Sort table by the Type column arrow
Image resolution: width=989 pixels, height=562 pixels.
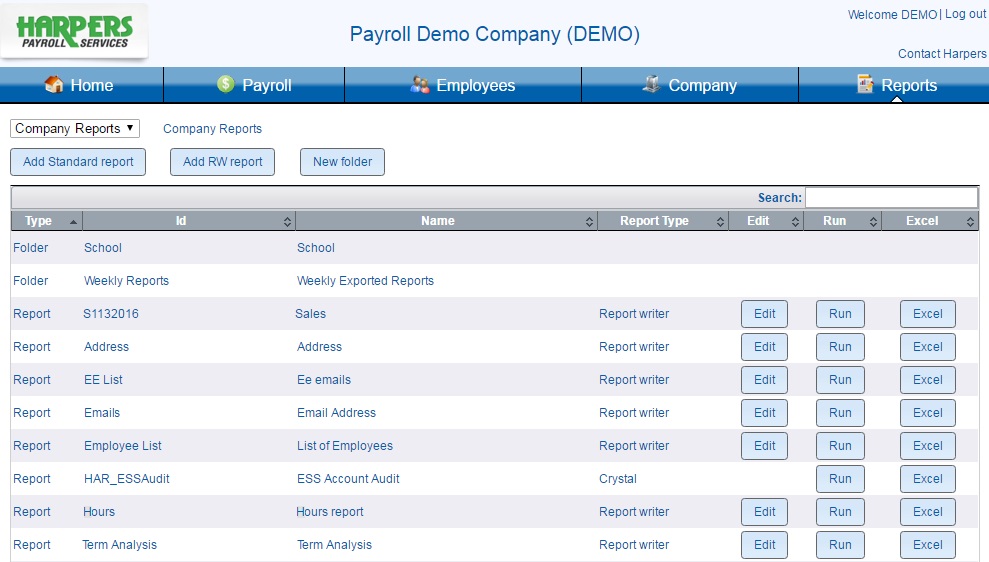click(73, 221)
